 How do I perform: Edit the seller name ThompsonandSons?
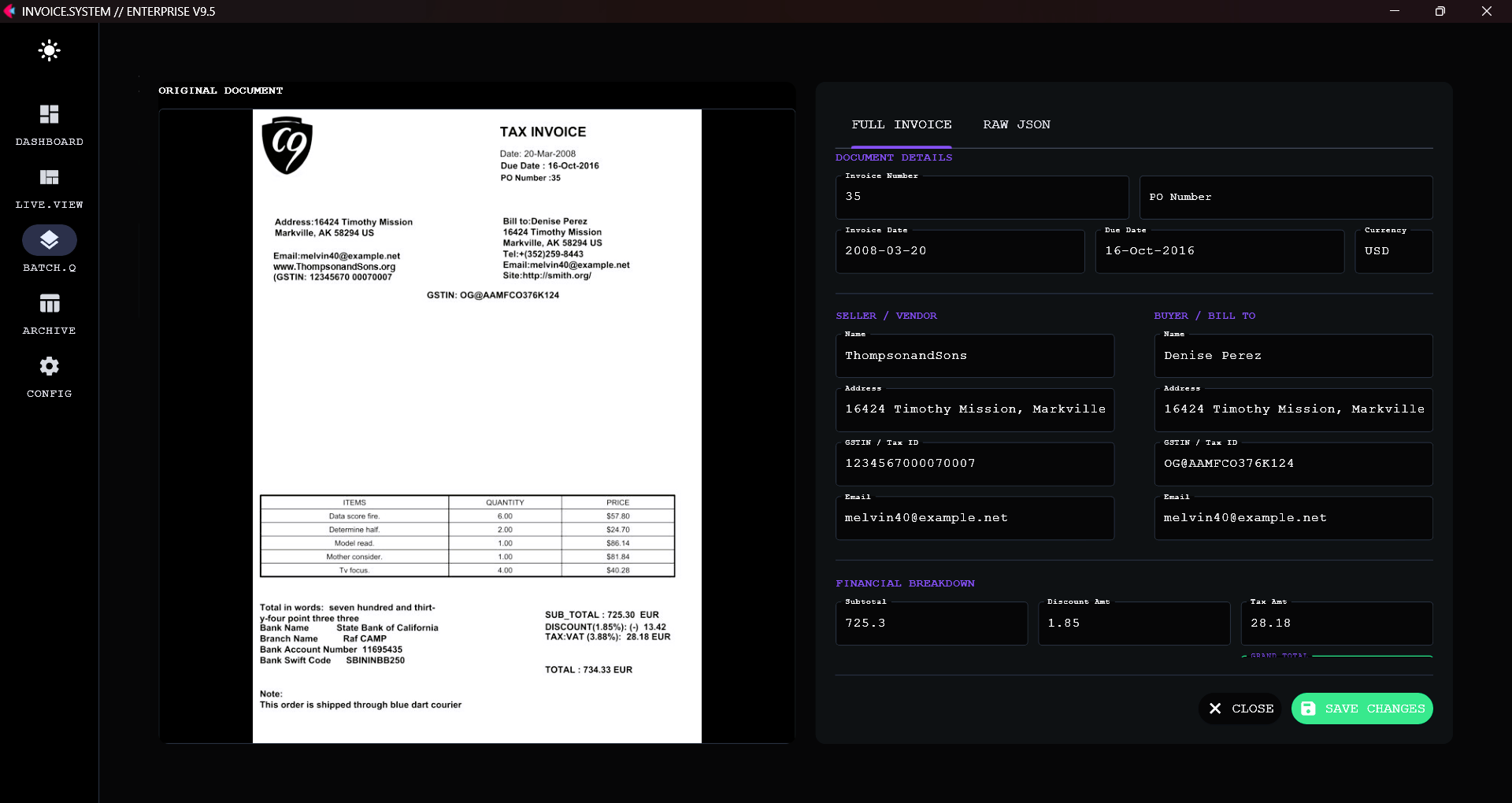click(975, 355)
